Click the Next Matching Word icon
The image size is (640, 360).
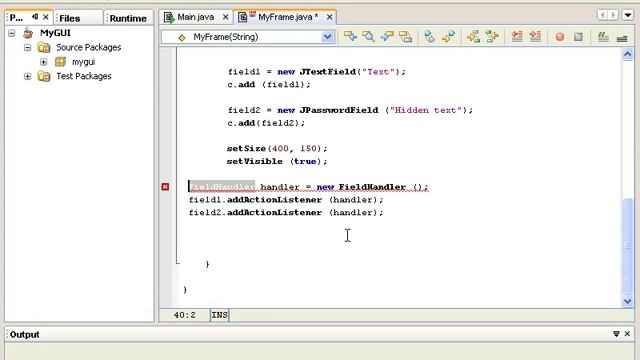point(492,37)
